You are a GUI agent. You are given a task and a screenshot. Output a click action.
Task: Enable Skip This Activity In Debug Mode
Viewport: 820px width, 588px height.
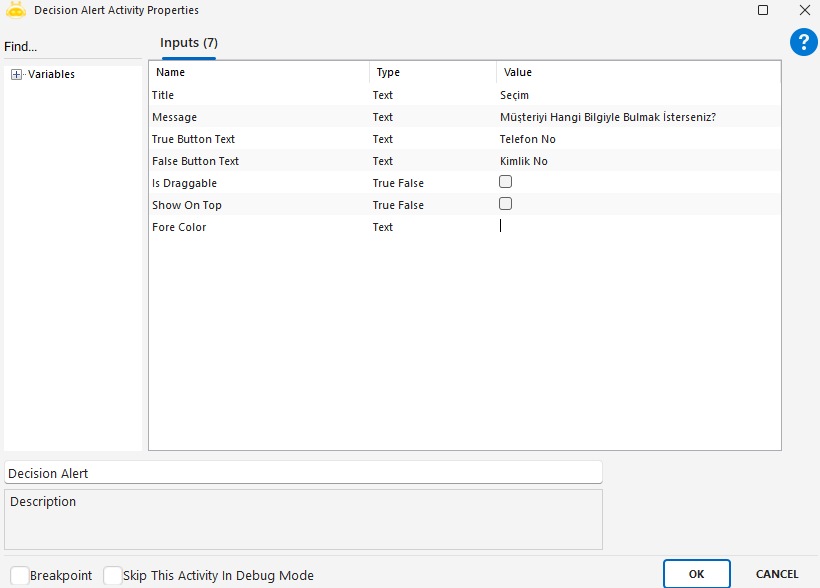[113, 575]
